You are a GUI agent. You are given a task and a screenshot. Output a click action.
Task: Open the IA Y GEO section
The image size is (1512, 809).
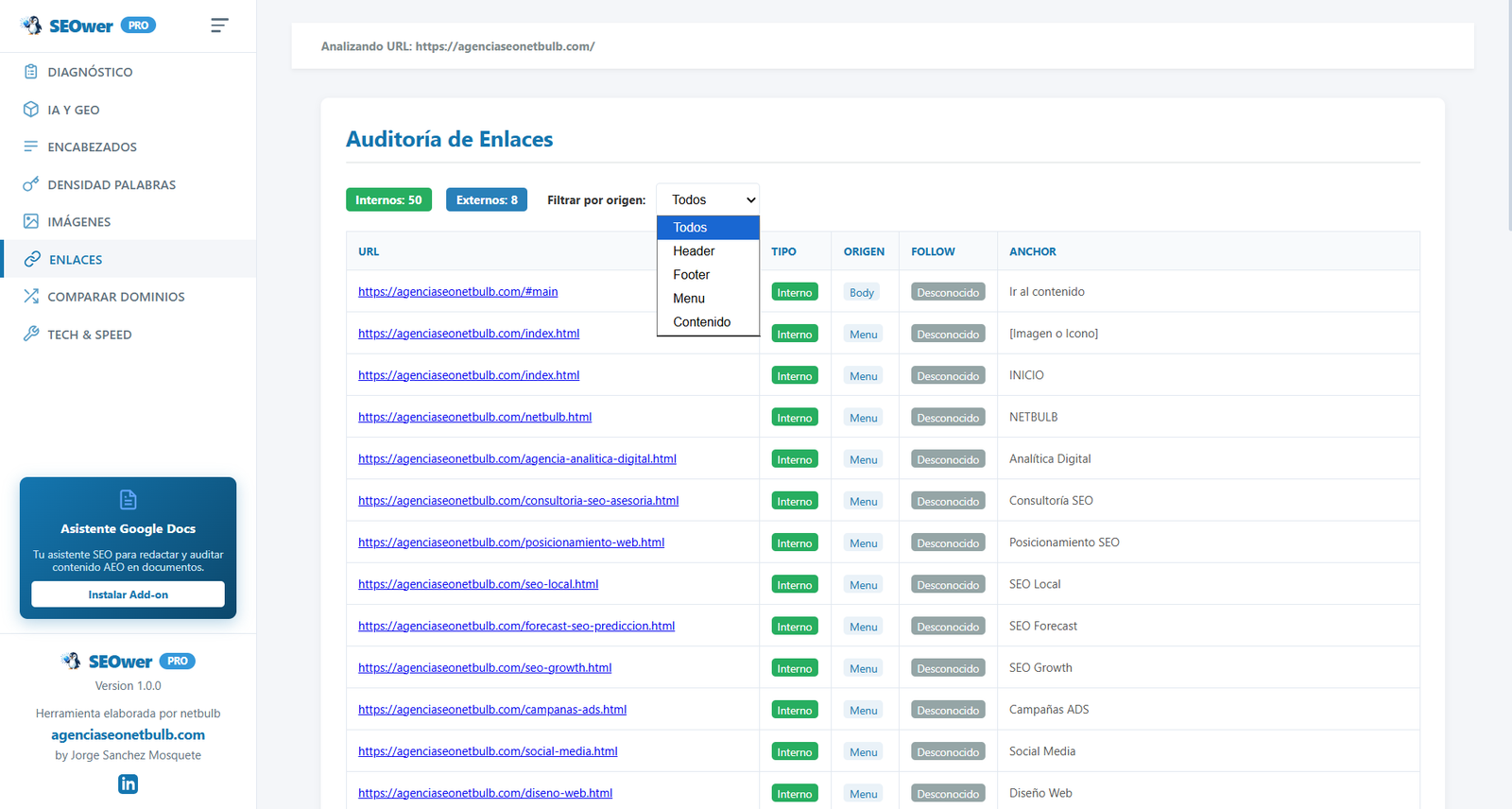coord(128,110)
